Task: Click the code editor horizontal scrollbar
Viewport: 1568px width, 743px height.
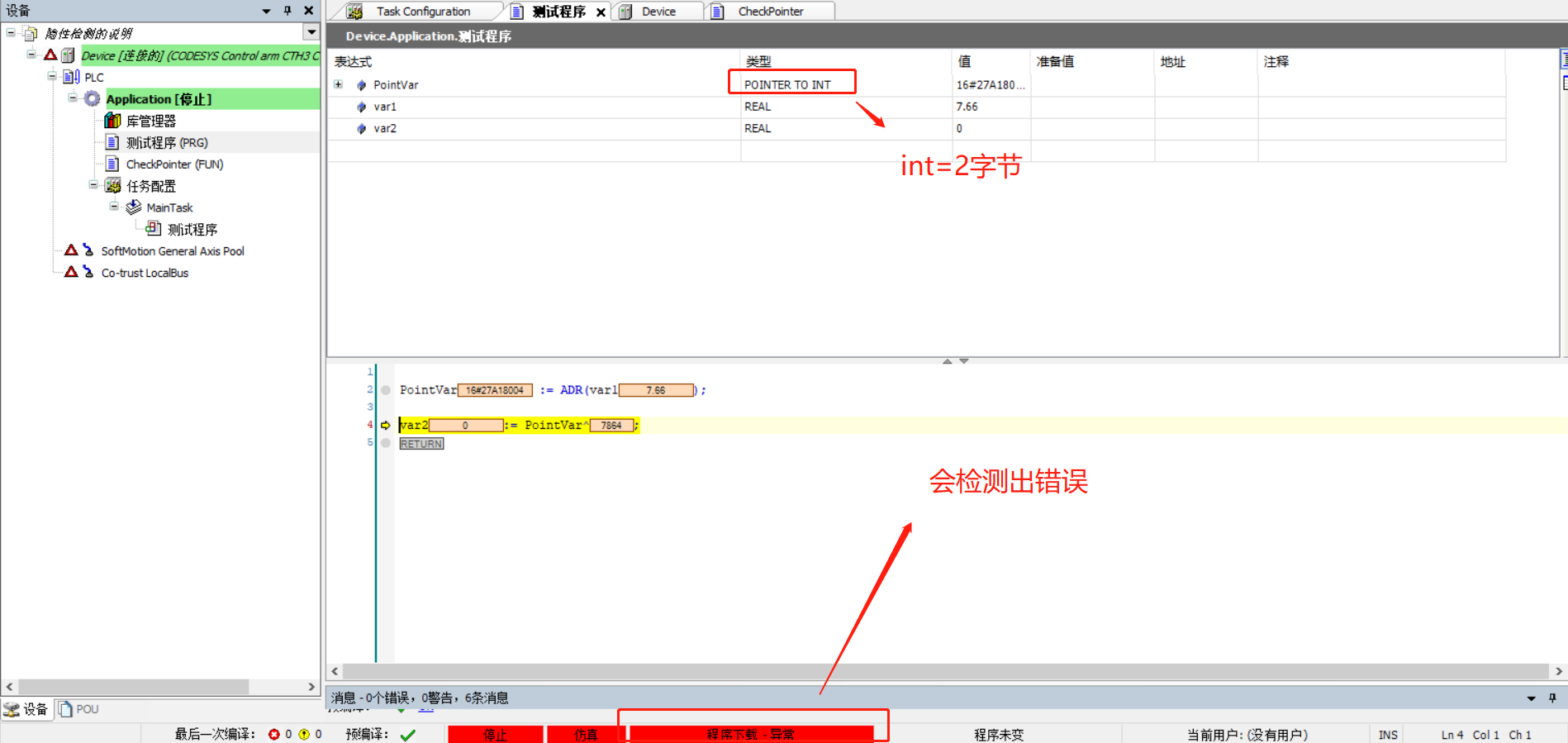Action: pyautogui.click(x=946, y=671)
